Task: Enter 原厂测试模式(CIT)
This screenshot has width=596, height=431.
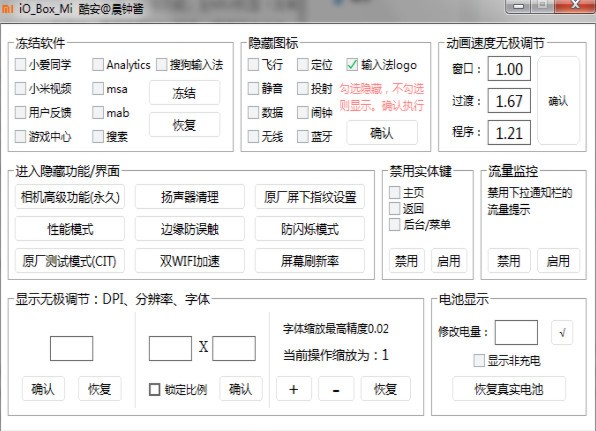Action: point(70,261)
